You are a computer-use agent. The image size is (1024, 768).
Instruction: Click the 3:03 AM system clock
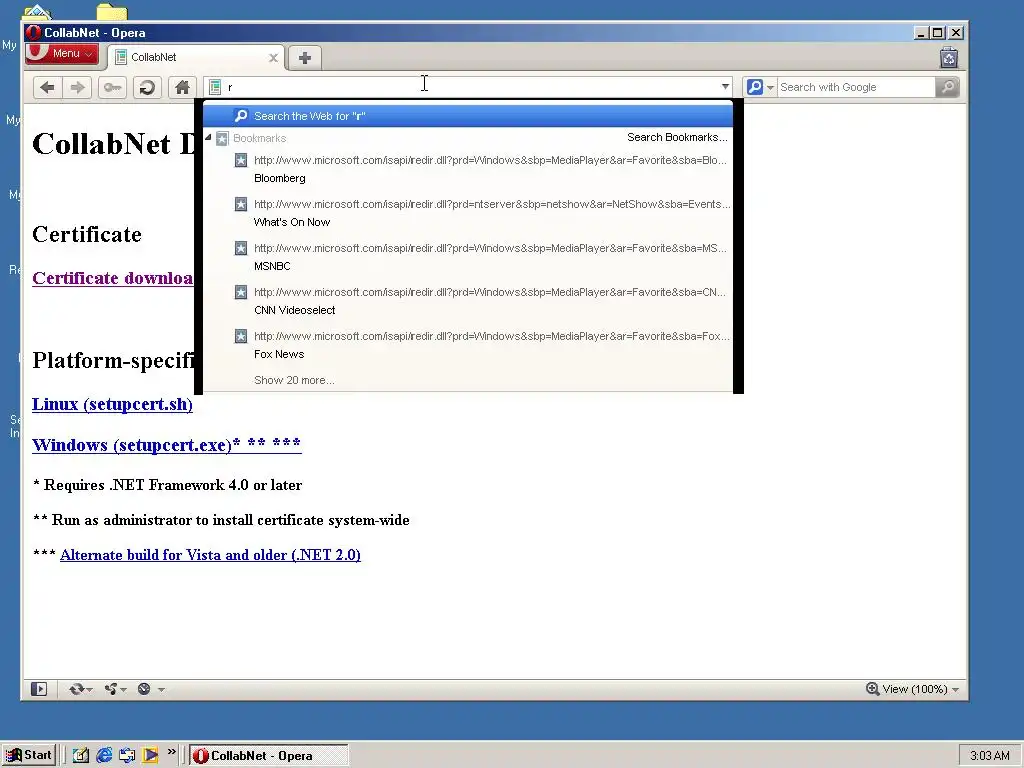pos(989,756)
